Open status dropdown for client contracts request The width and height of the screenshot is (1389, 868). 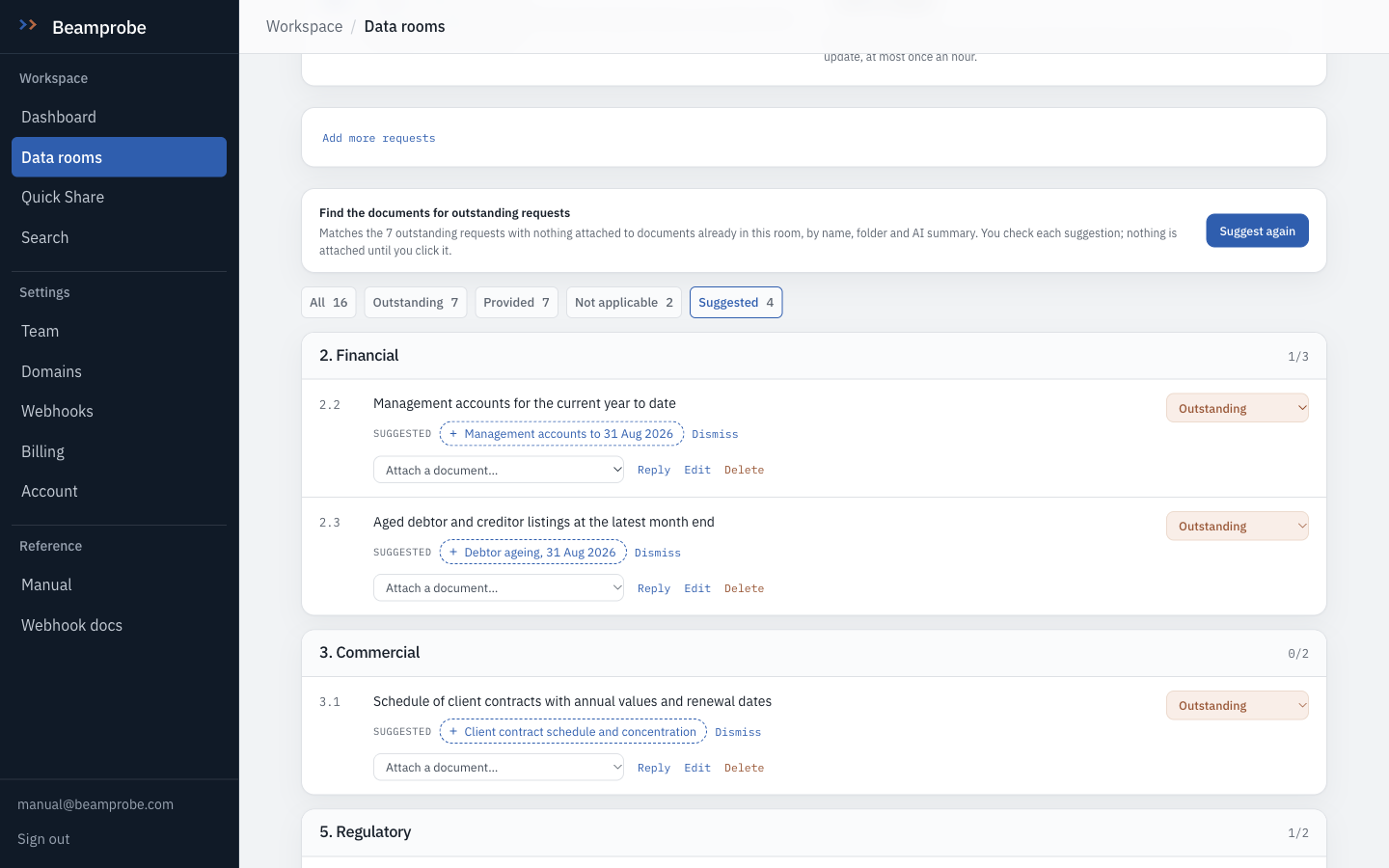click(x=1238, y=705)
